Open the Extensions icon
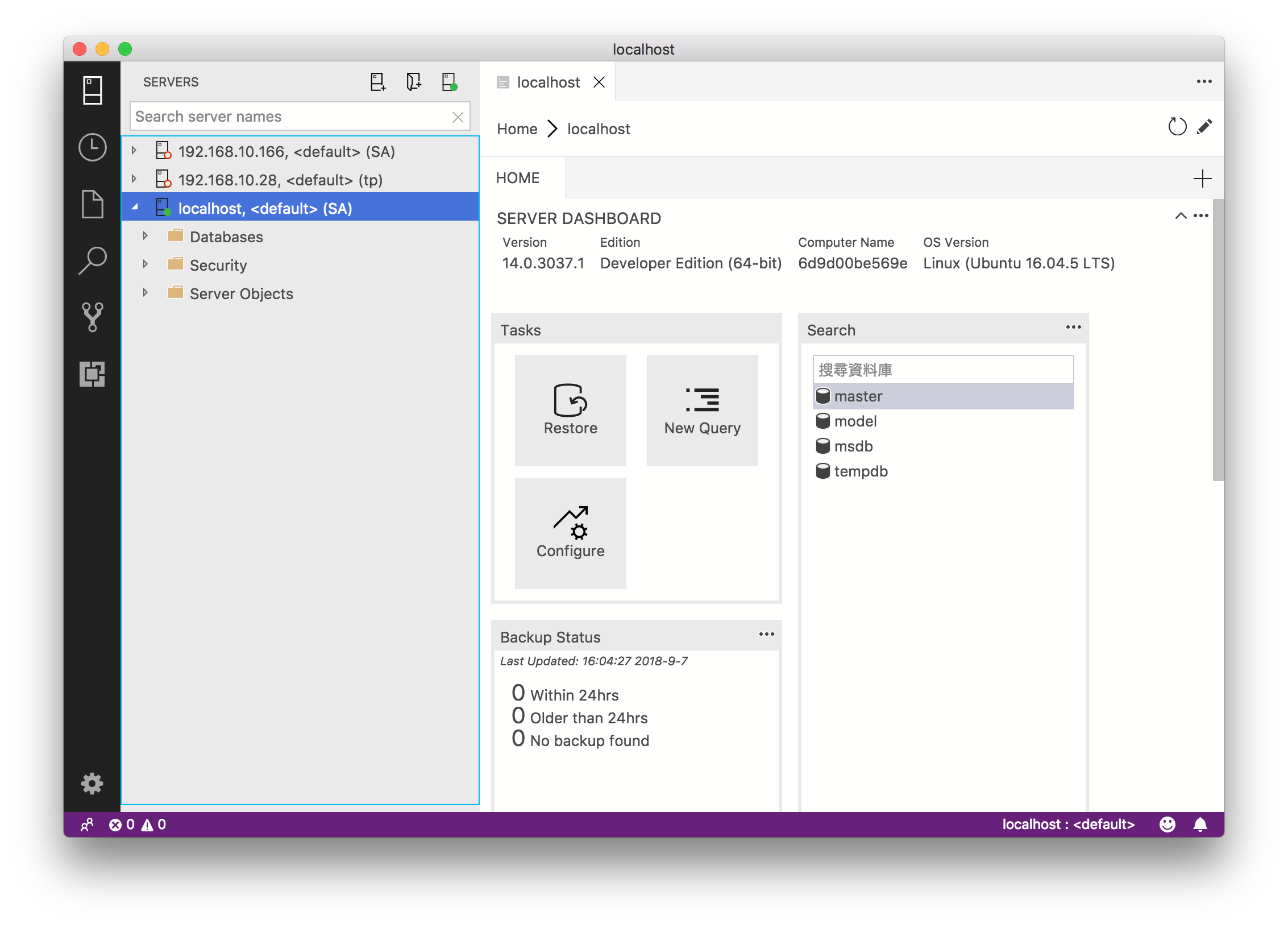 (92, 374)
